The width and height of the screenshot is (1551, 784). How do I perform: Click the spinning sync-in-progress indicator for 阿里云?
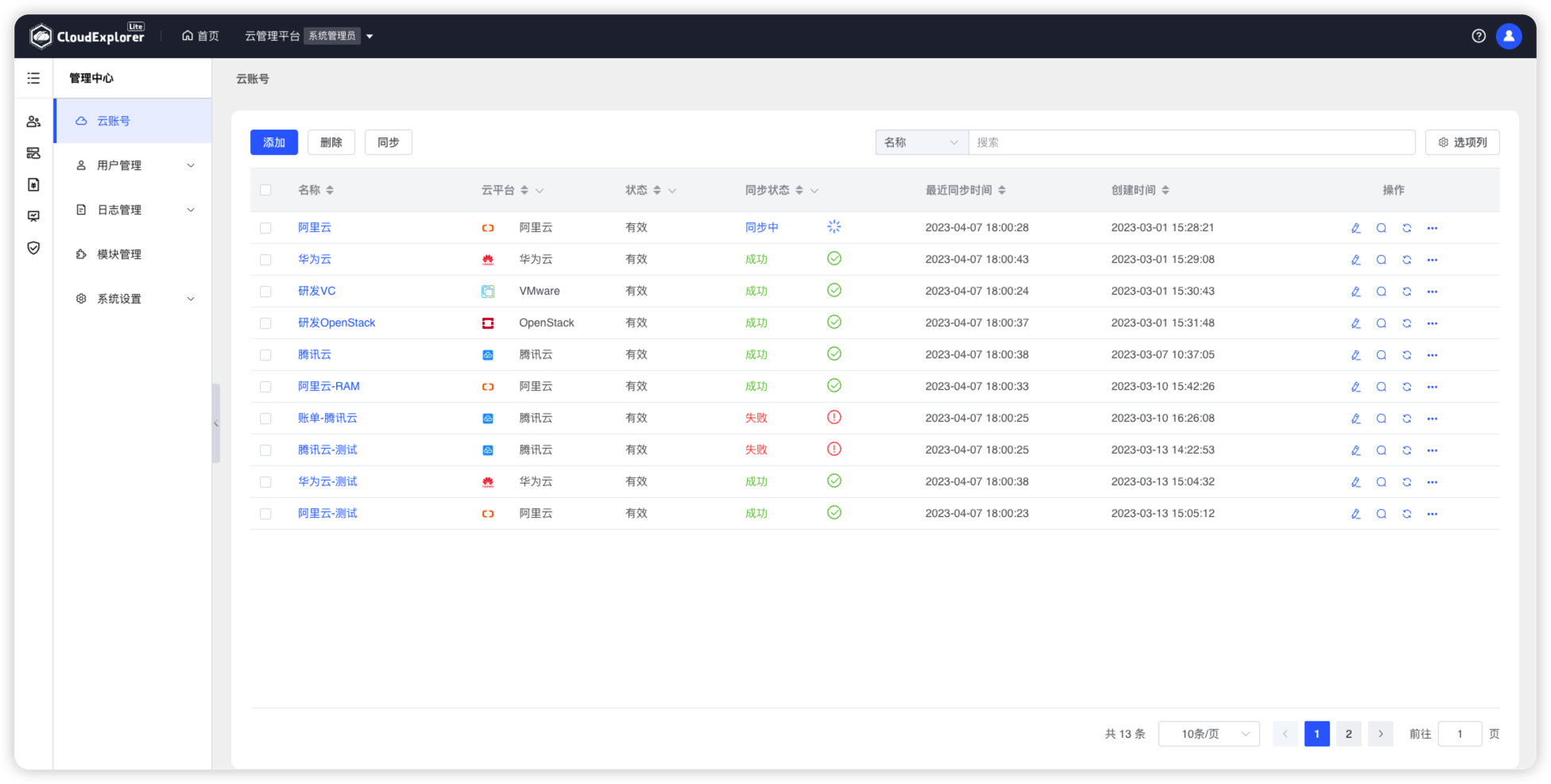834,226
